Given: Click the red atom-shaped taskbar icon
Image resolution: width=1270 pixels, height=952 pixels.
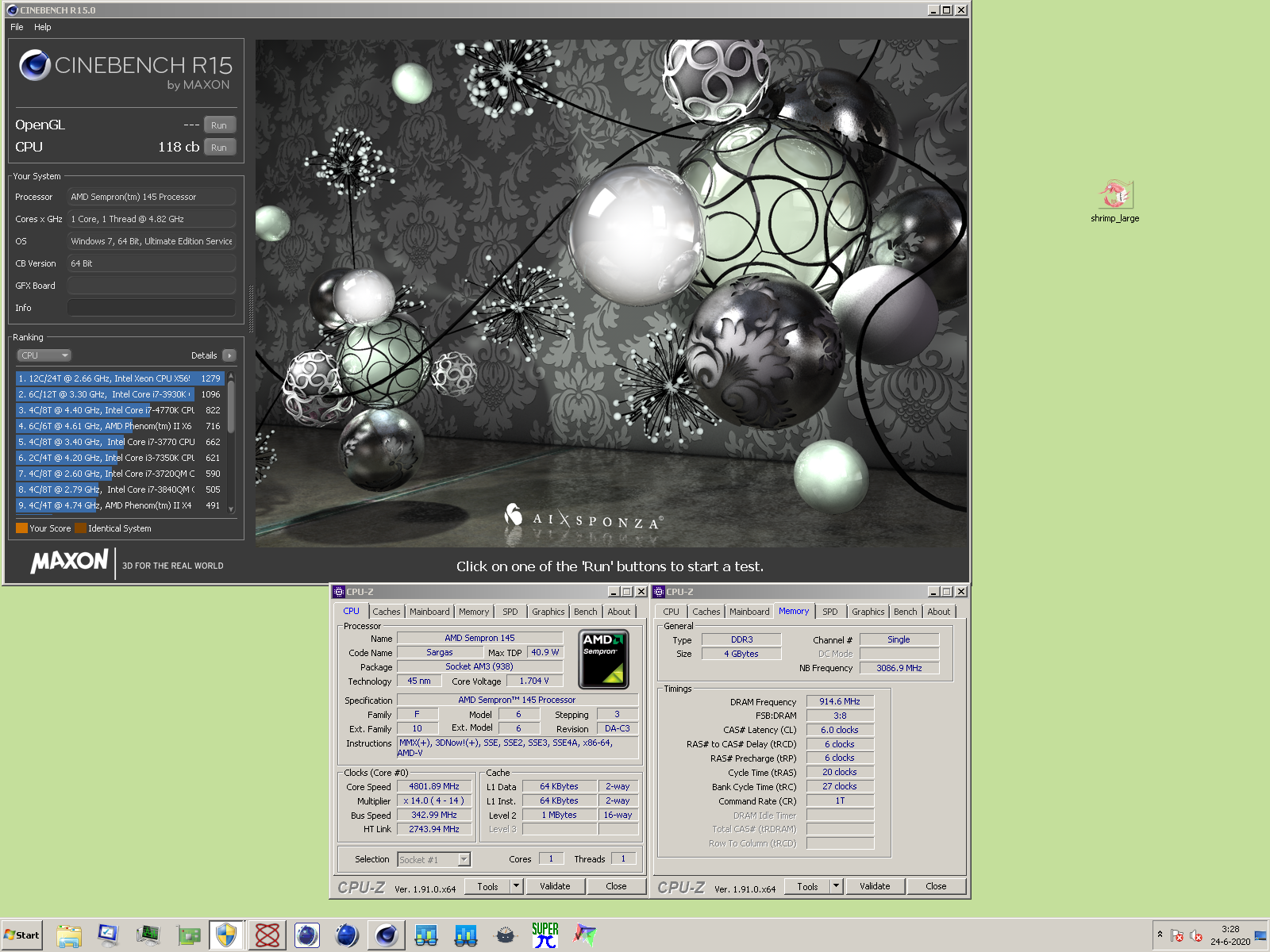Looking at the screenshot, I should point(267,935).
